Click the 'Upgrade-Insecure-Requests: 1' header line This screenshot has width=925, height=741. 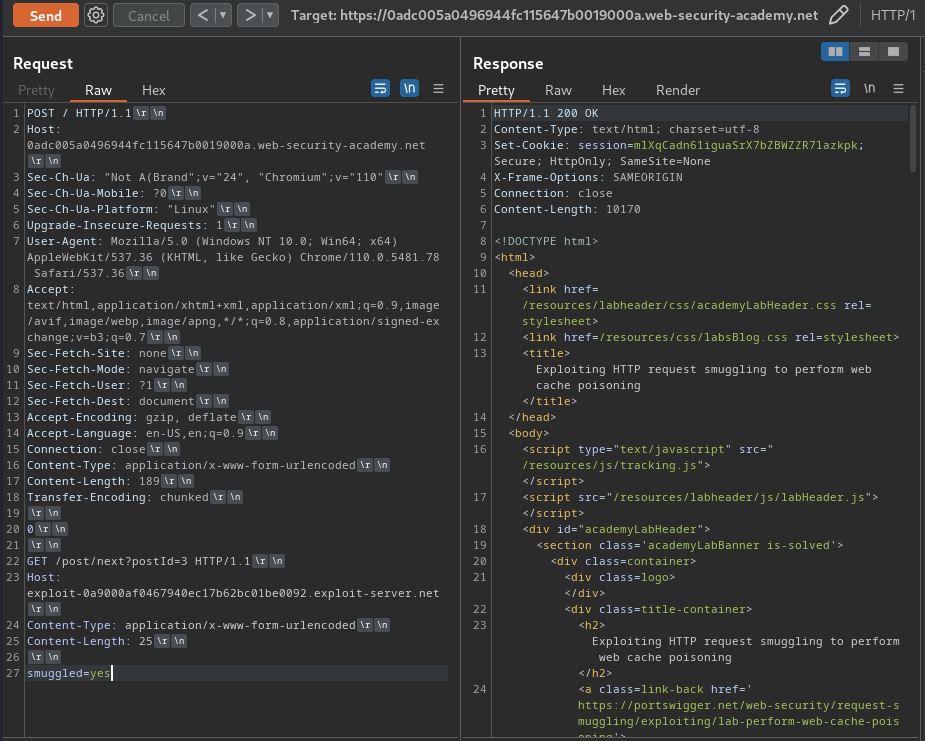click(124, 225)
